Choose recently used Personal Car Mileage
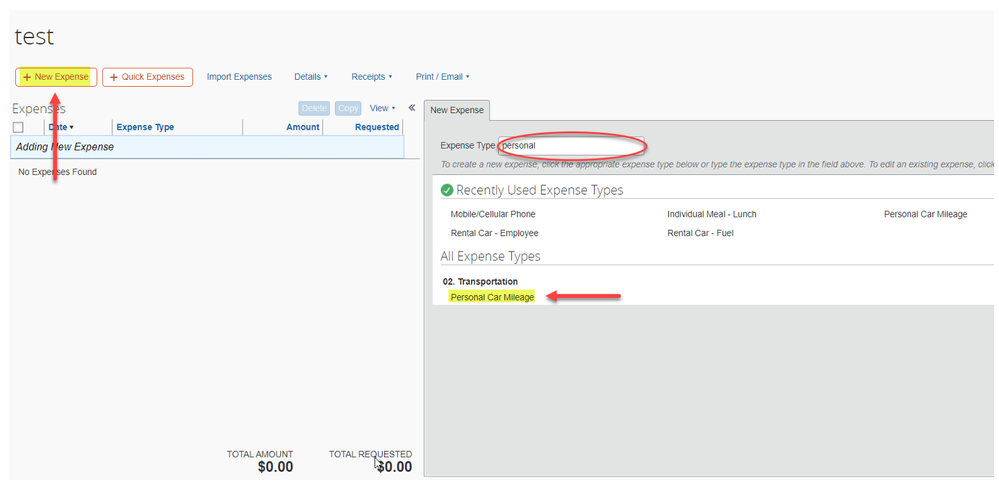Screen dimensions: 999x489 click(x=926, y=215)
